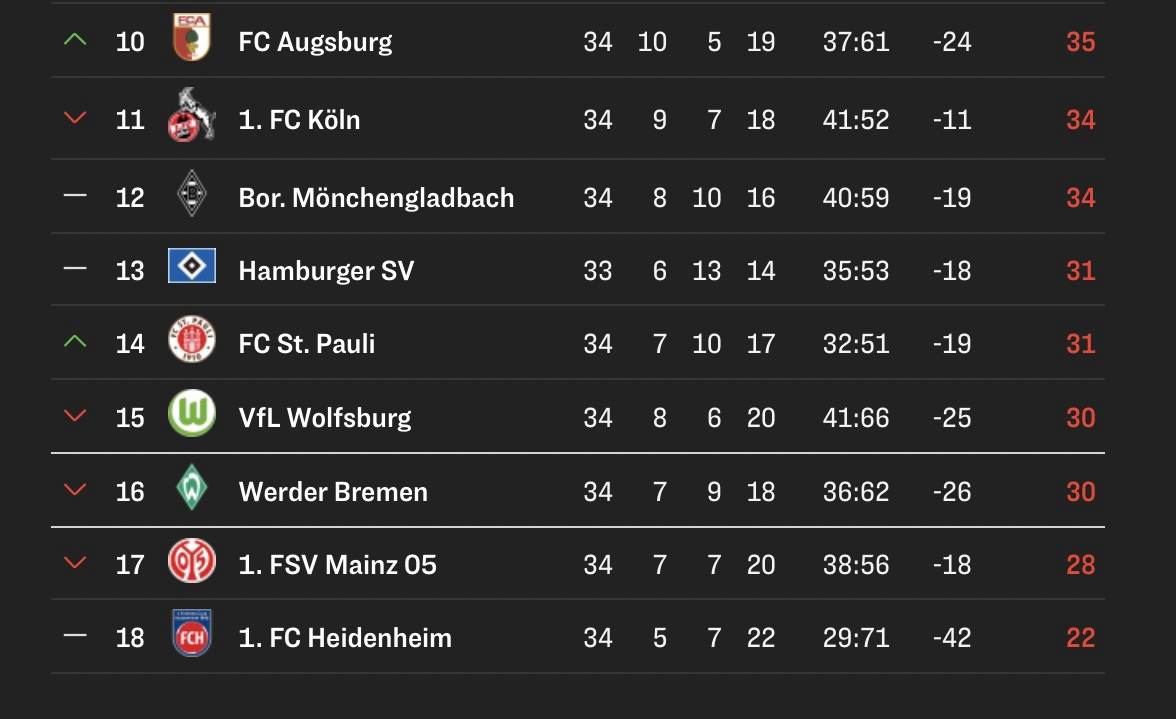Click the red down arrow beside rank 11
Viewport: 1176px width, 719px height.
click(75, 118)
